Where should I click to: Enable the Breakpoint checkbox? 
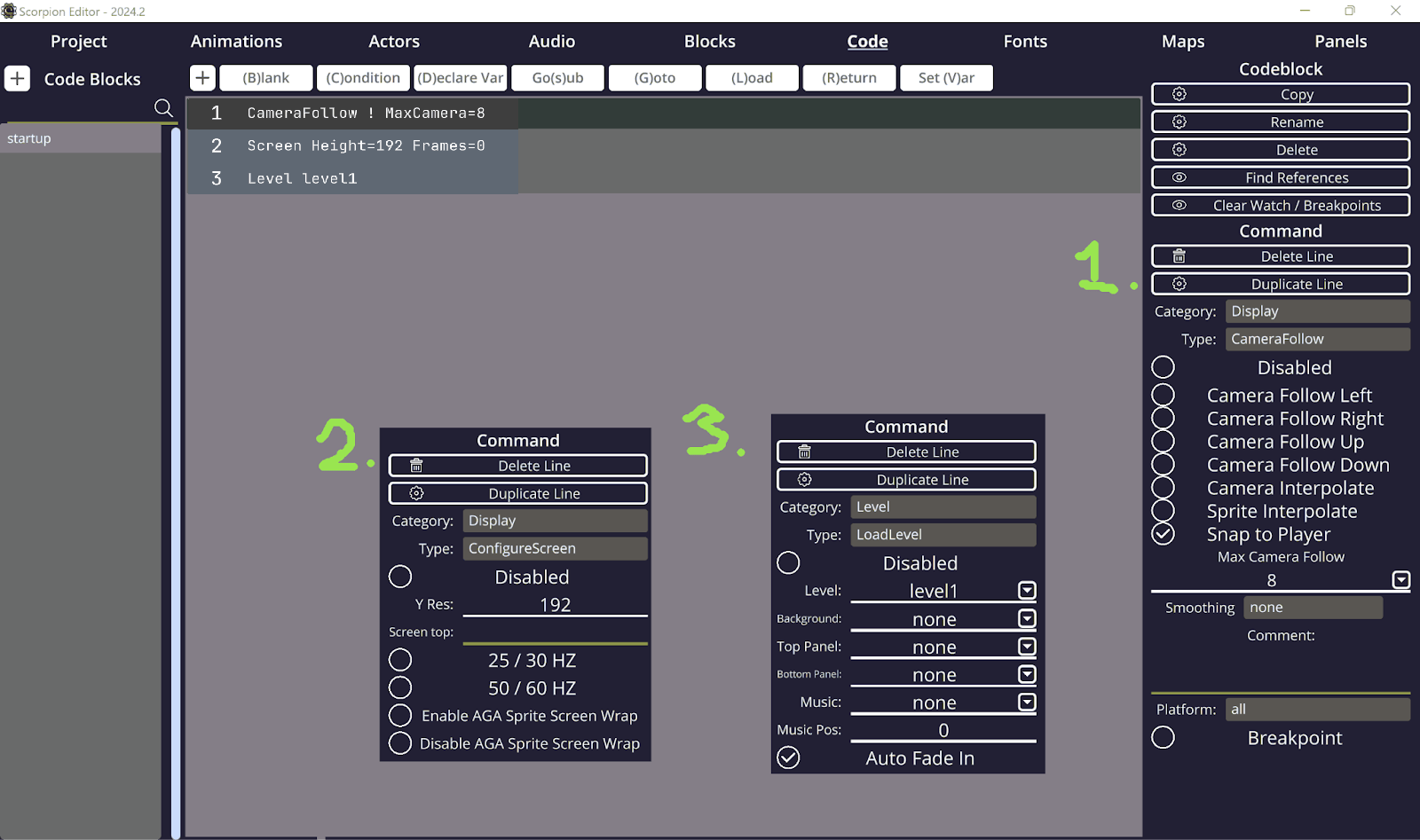click(x=1164, y=737)
